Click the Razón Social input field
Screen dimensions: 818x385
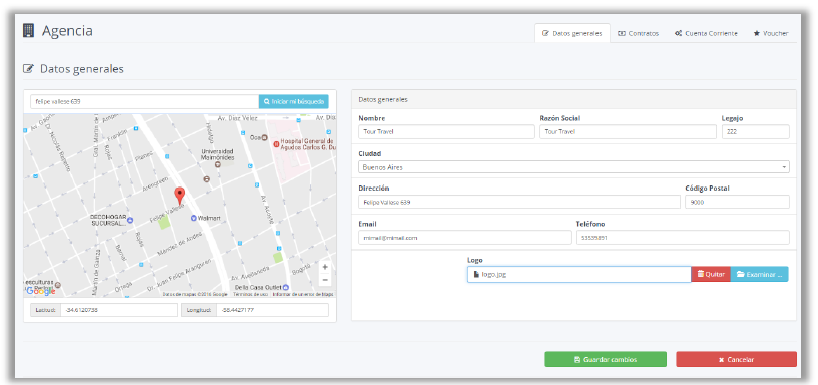click(x=628, y=131)
